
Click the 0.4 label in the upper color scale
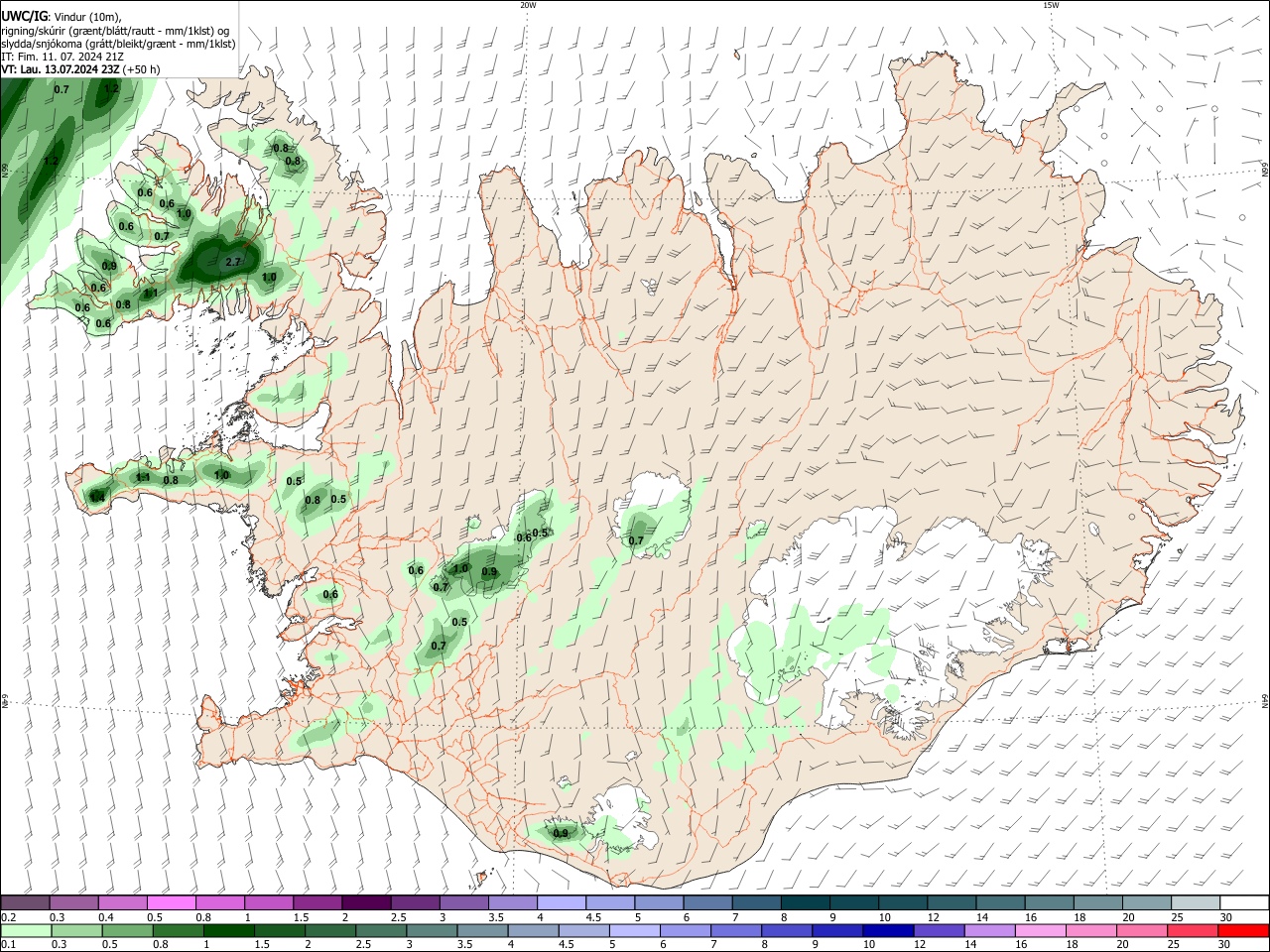pyautogui.click(x=105, y=917)
